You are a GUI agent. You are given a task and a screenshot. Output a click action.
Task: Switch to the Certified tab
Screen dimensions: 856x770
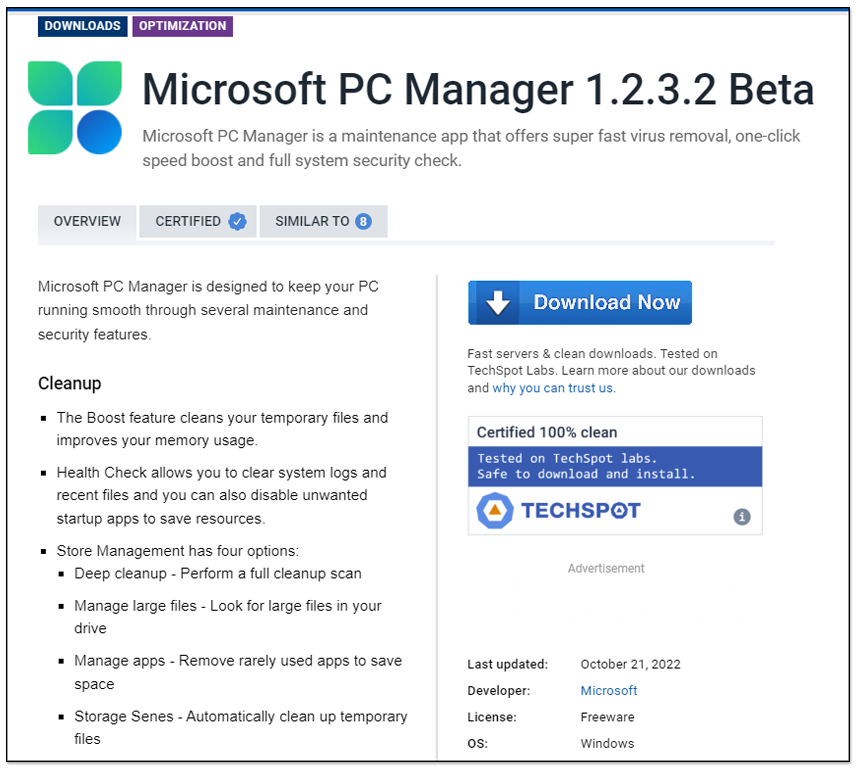click(x=189, y=221)
